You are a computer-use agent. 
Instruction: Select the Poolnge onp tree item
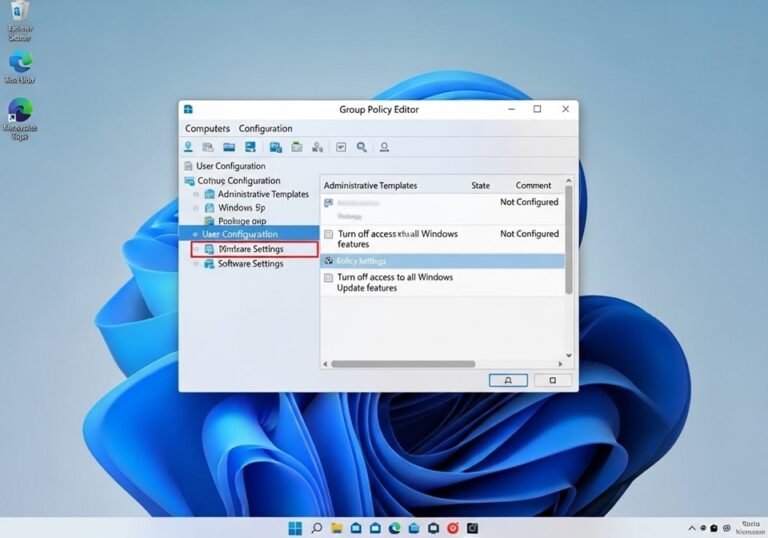coord(242,221)
